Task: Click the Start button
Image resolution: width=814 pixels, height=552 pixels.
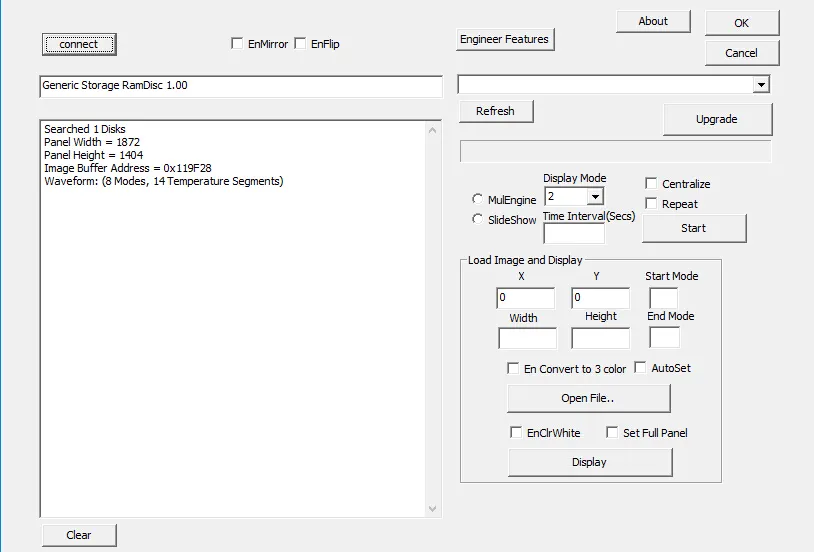Action: click(x=694, y=228)
